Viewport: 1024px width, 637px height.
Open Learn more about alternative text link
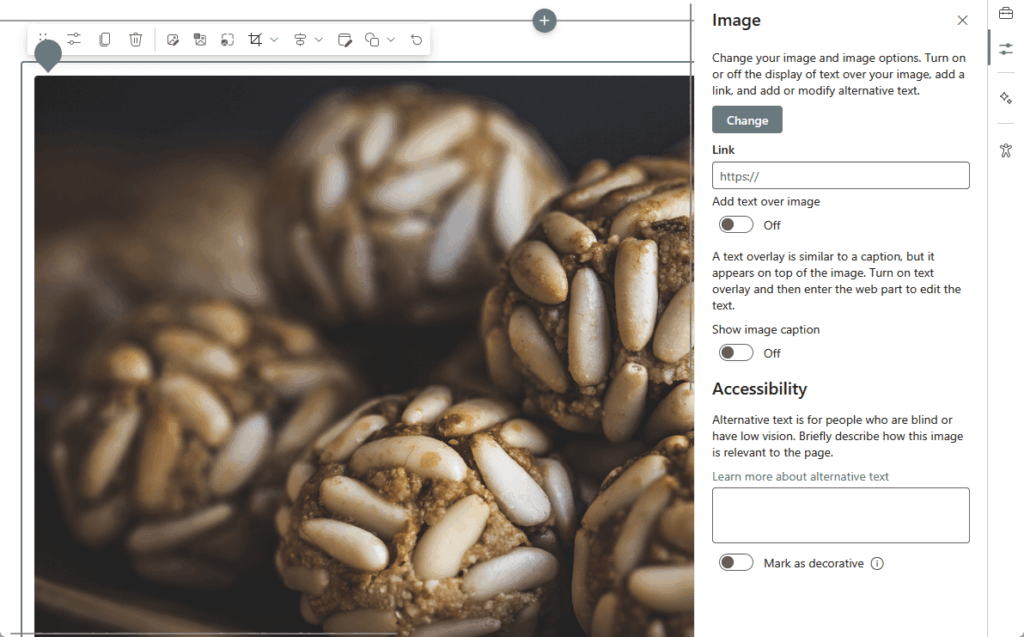tap(800, 476)
